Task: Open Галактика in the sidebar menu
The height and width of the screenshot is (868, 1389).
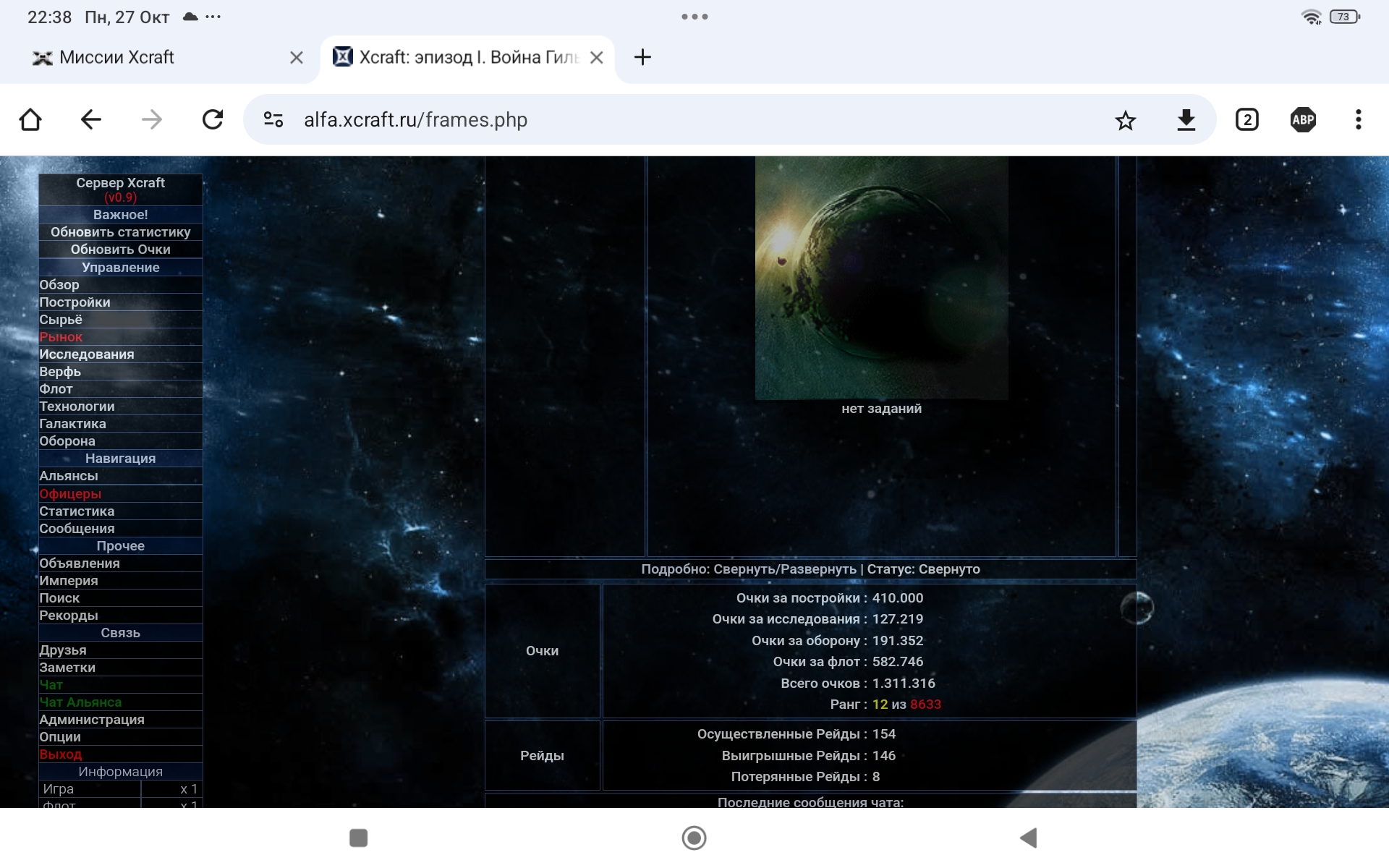Action: point(72,424)
